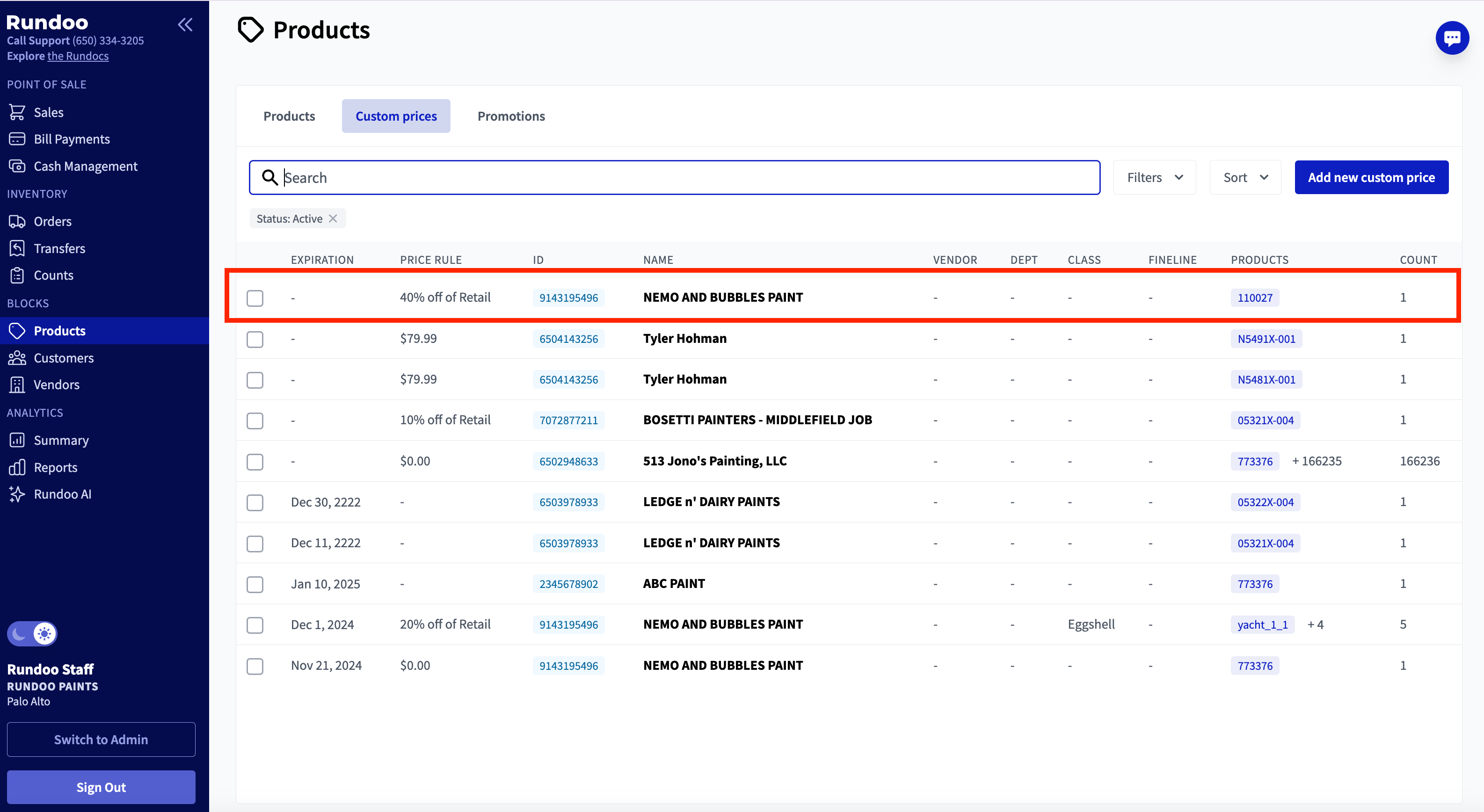The image size is (1484, 812).
Task: Click into the Search field
Action: coord(674,177)
